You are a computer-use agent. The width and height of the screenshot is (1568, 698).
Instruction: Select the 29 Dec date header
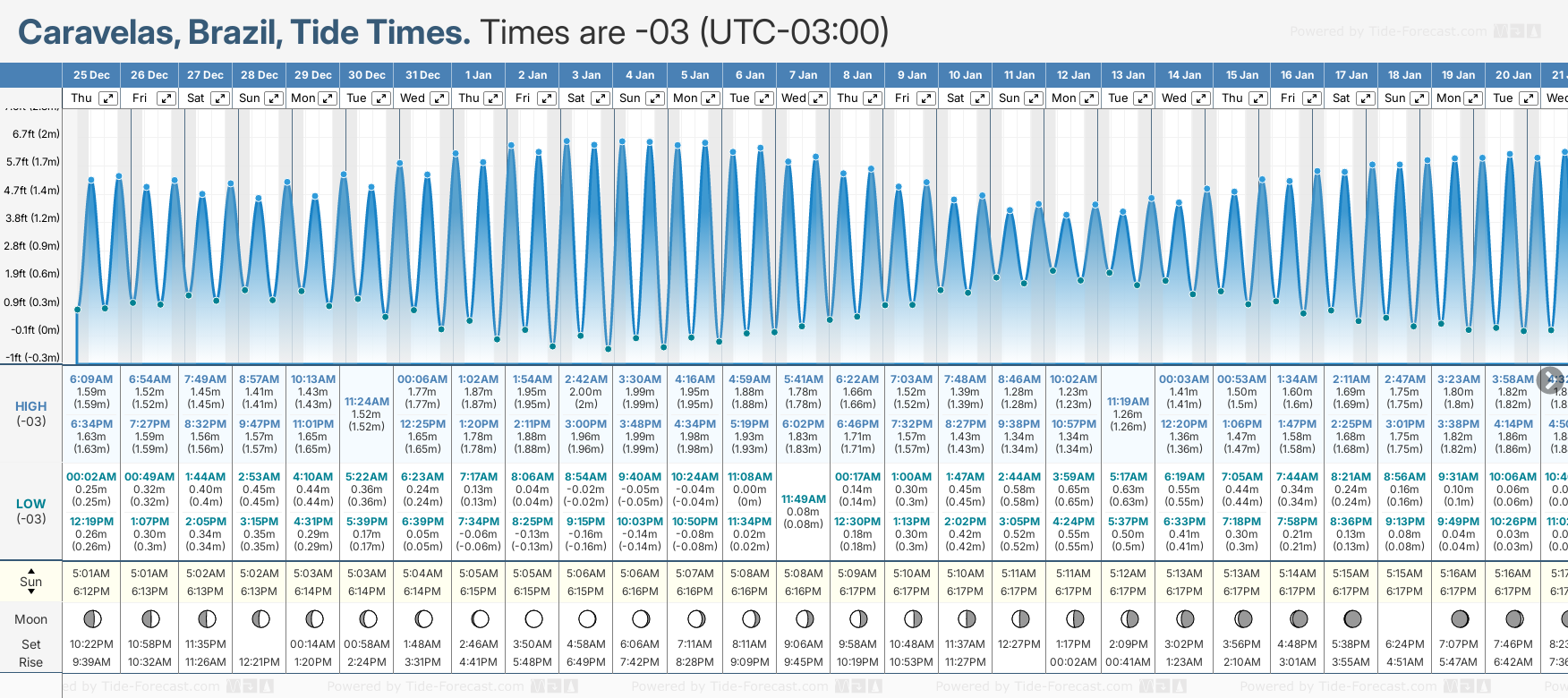point(313,75)
